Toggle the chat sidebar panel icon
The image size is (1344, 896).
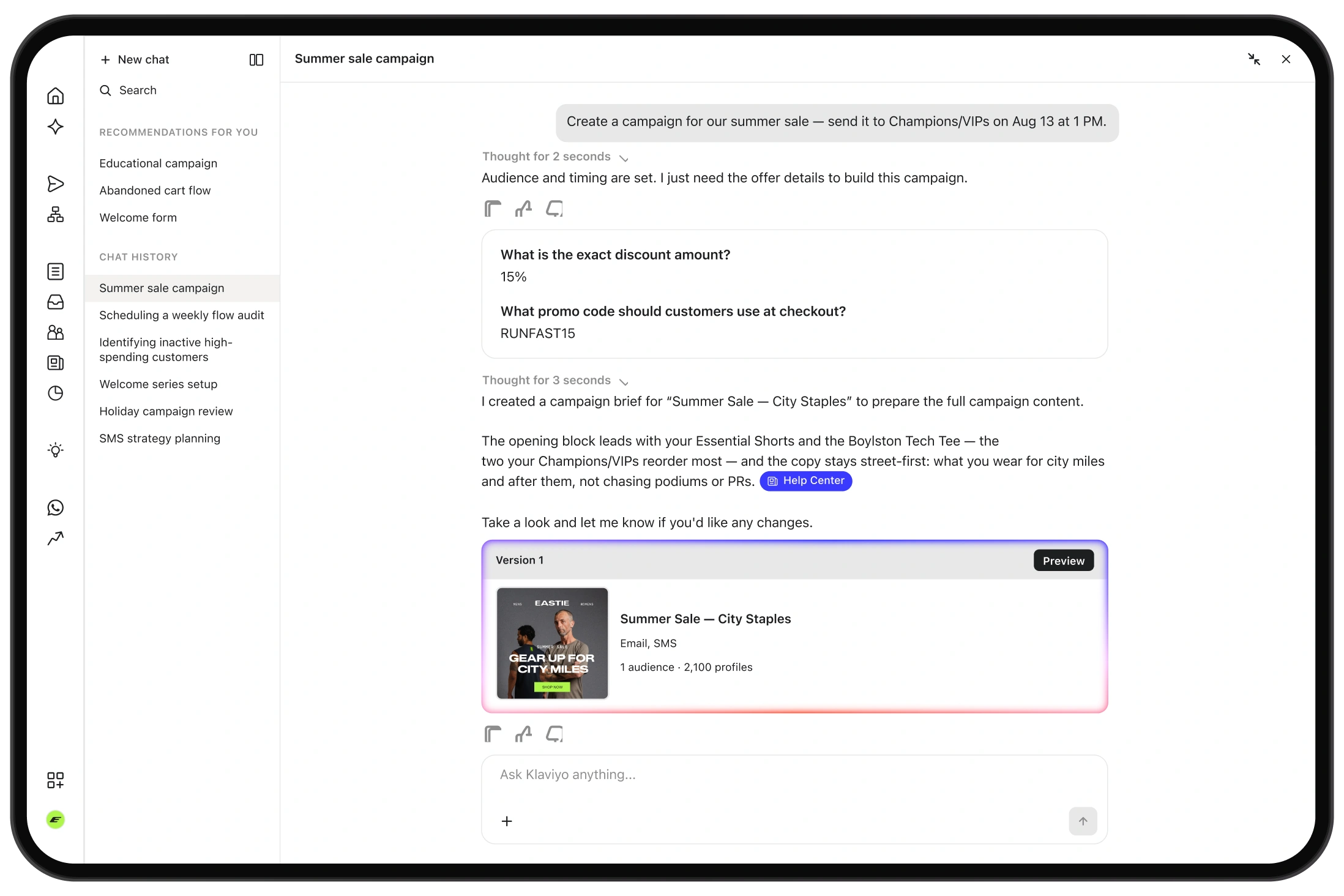(256, 59)
